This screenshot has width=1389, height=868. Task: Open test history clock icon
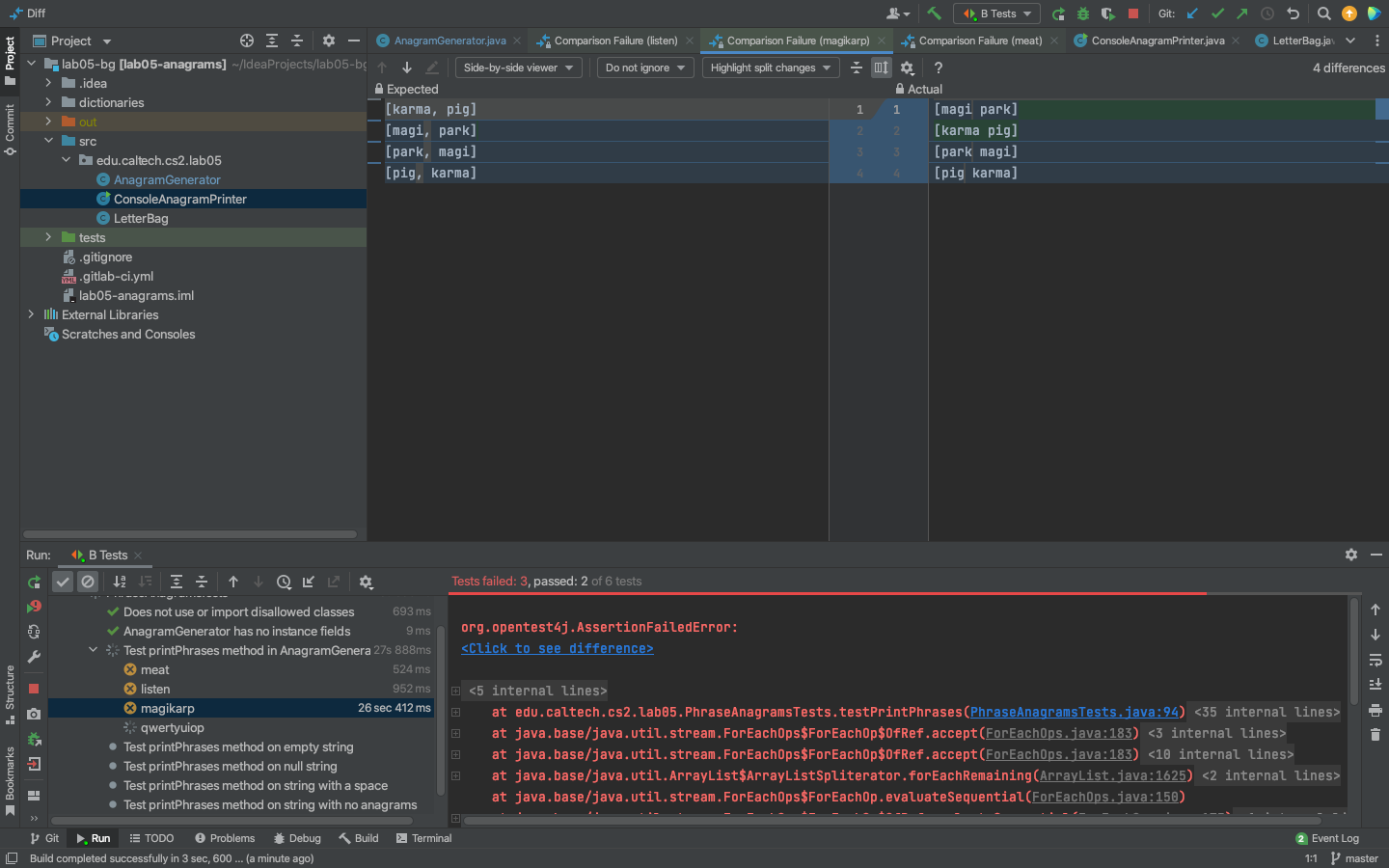click(x=284, y=582)
